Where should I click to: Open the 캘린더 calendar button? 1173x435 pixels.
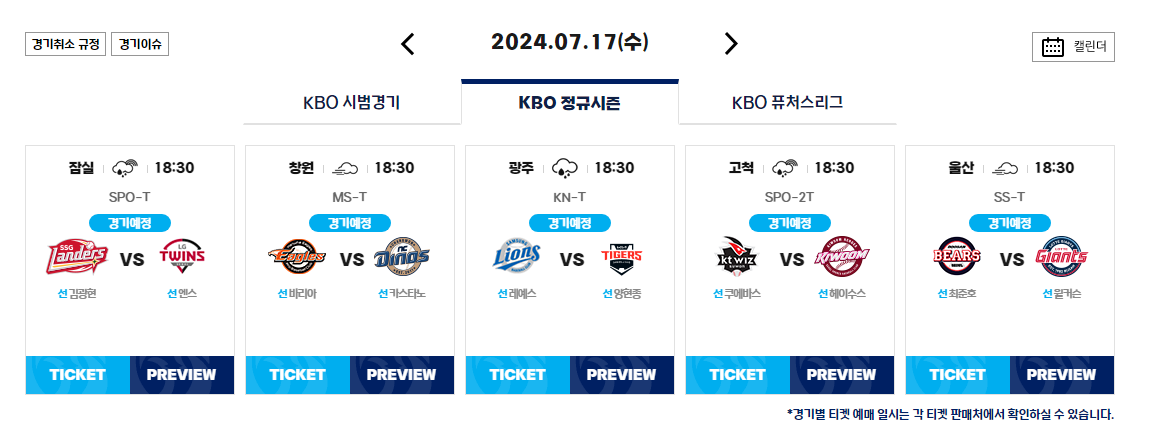point(1073,46)
